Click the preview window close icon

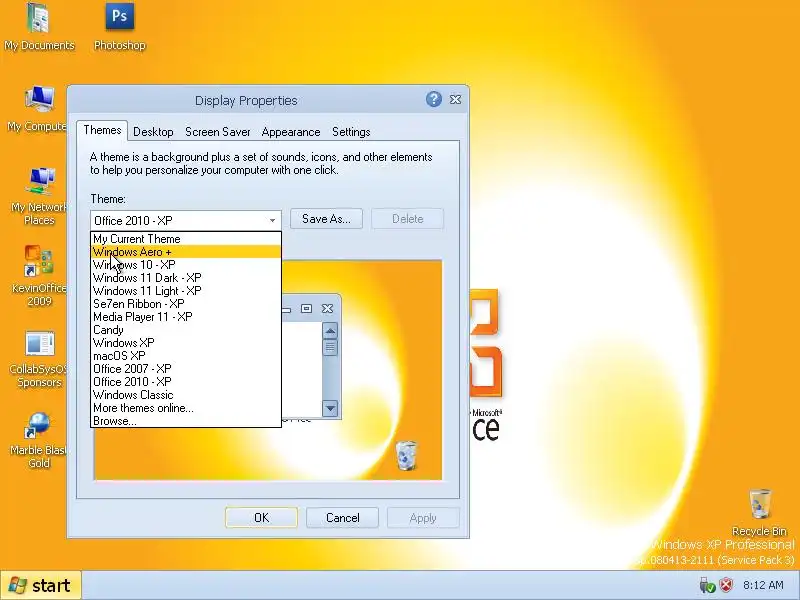tap(328, 309)
